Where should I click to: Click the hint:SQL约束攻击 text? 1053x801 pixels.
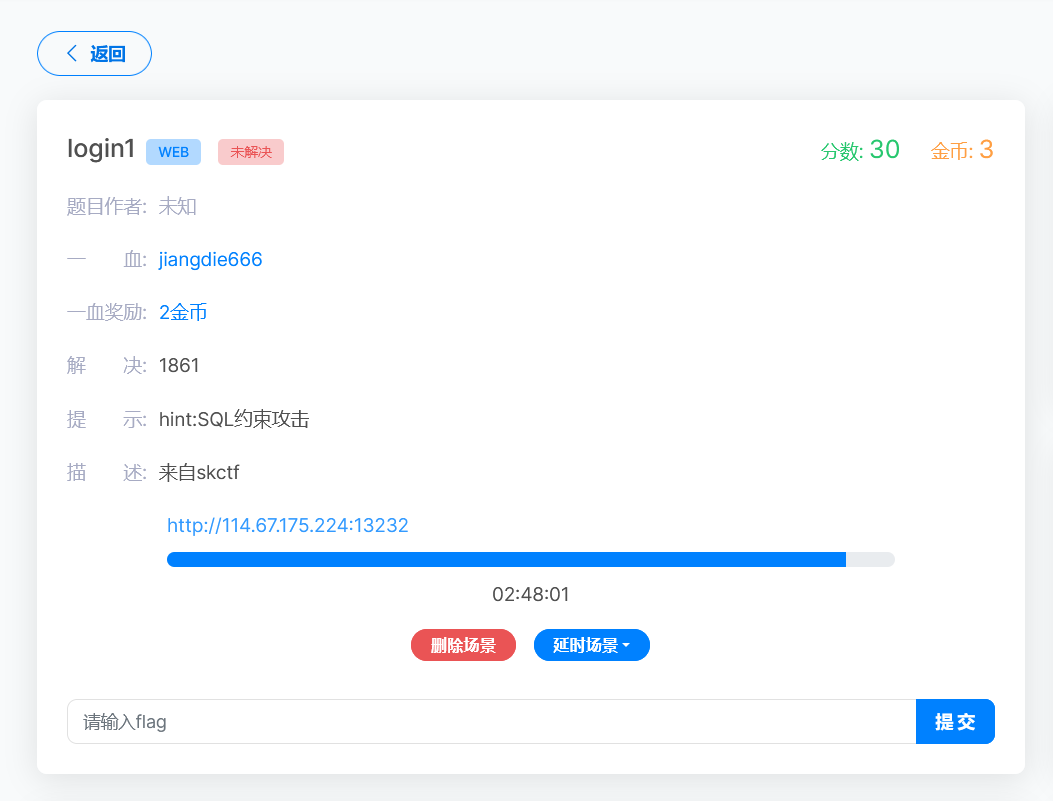pos(234,419)
